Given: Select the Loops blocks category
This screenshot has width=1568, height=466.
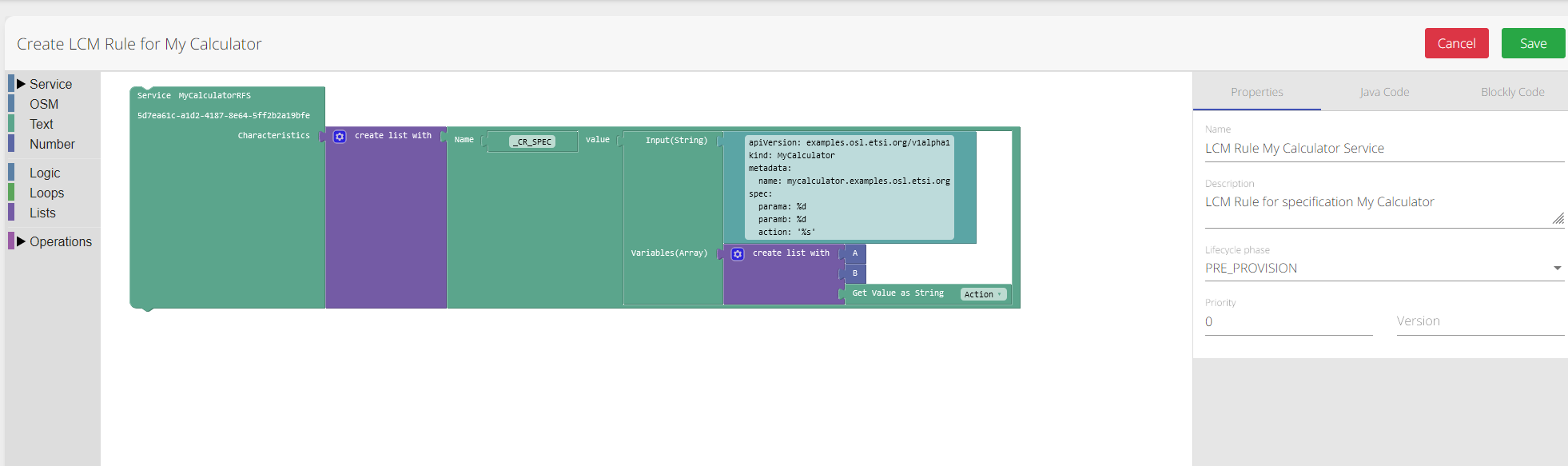Looking at the screenshot, I should (46, 193).
